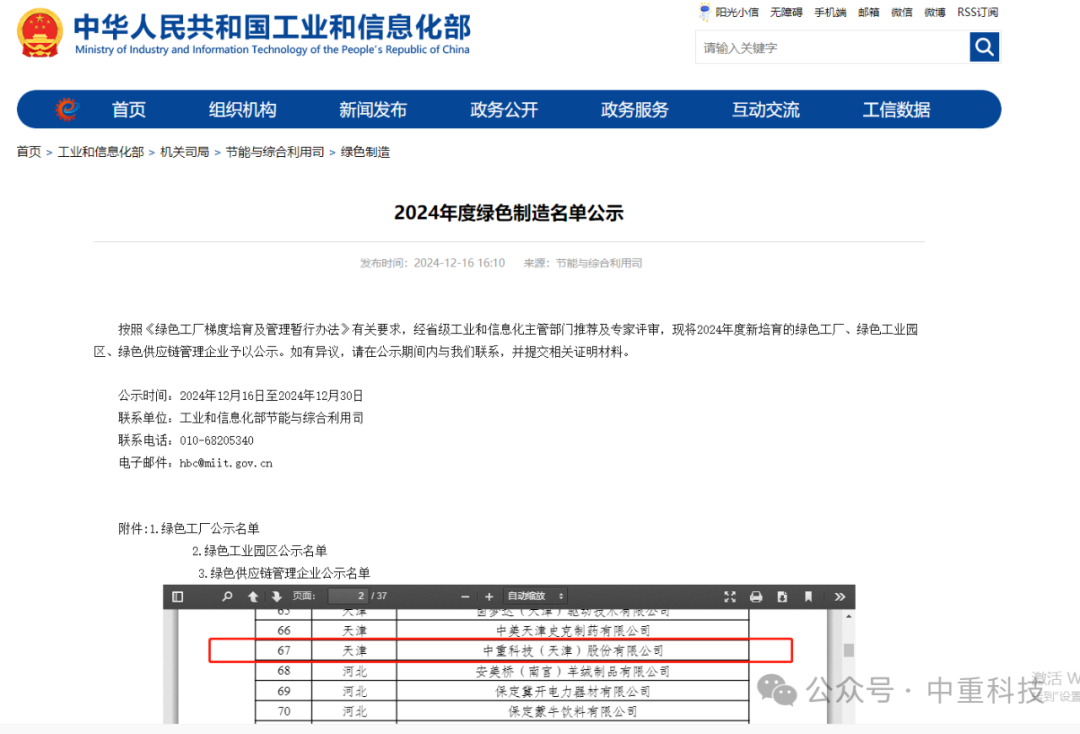Open the 自动缩放 zoom dropdown
1080x734 pixels.
coord(535,596)
